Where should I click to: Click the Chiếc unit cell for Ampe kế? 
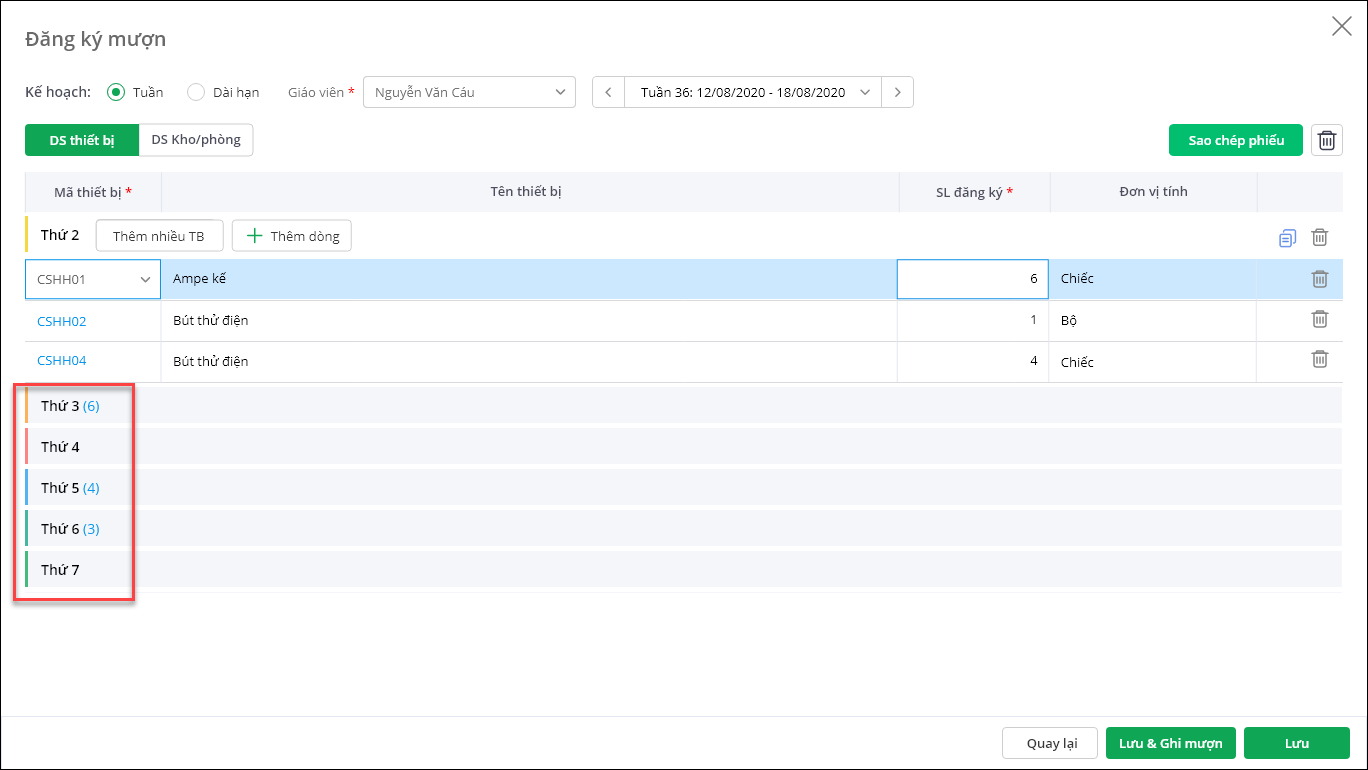tap(1153, 279)
